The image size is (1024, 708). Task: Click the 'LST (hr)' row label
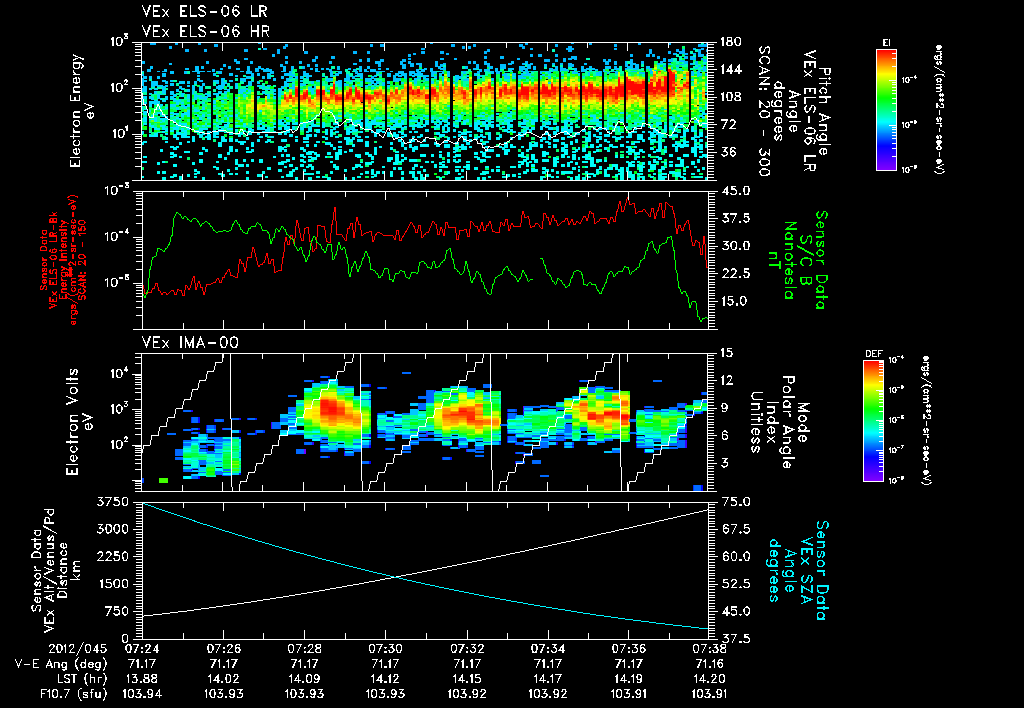[x=80, y=679]
